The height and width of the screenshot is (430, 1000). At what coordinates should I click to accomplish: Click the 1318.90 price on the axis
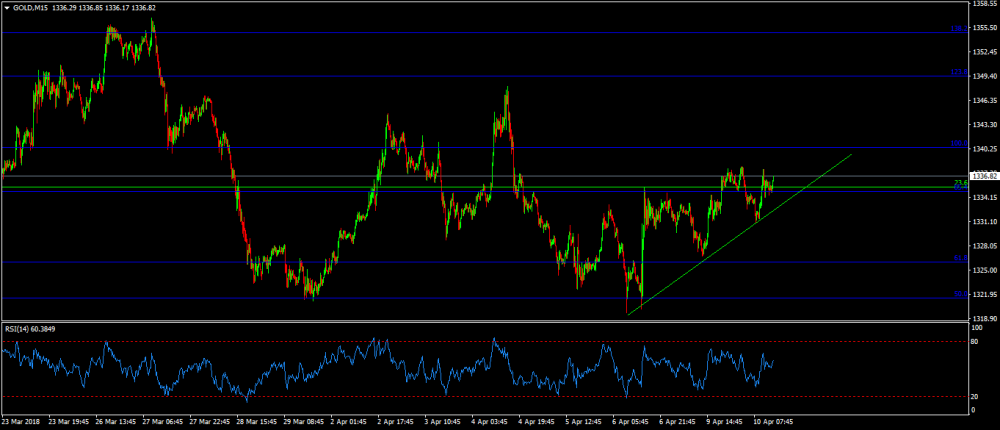coord(984,318)
